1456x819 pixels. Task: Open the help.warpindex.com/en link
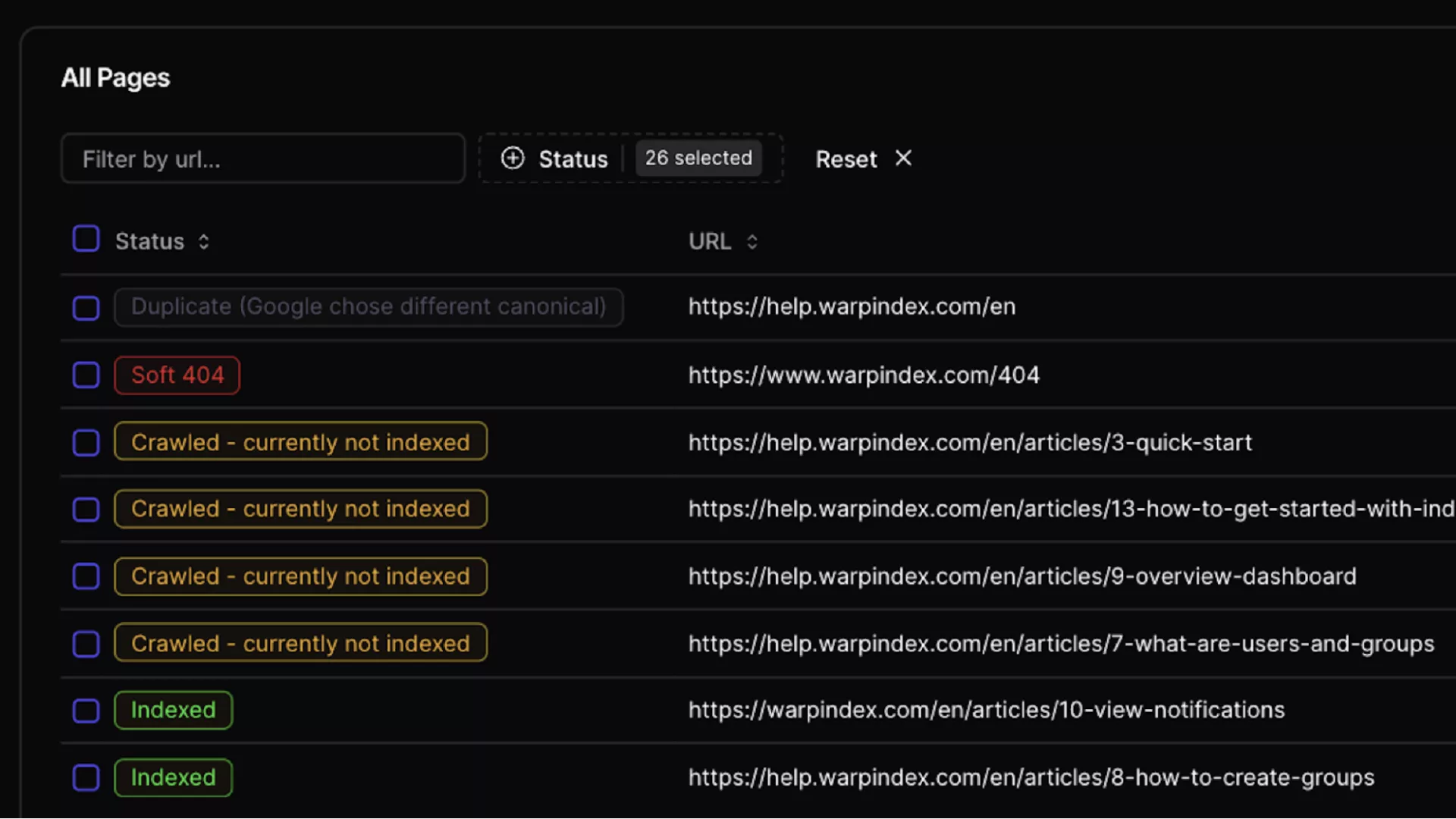(852, 306)
